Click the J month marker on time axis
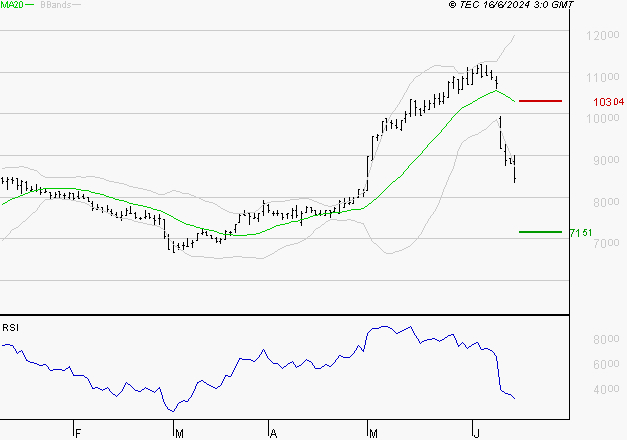Viewport: 627px width, 440px height. coord(476,434)
